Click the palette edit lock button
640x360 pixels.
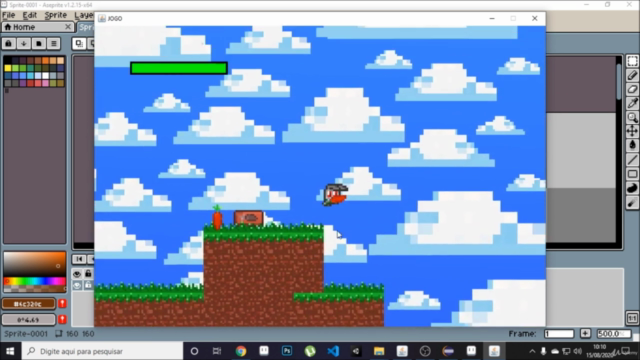click(x=9, y=44)
